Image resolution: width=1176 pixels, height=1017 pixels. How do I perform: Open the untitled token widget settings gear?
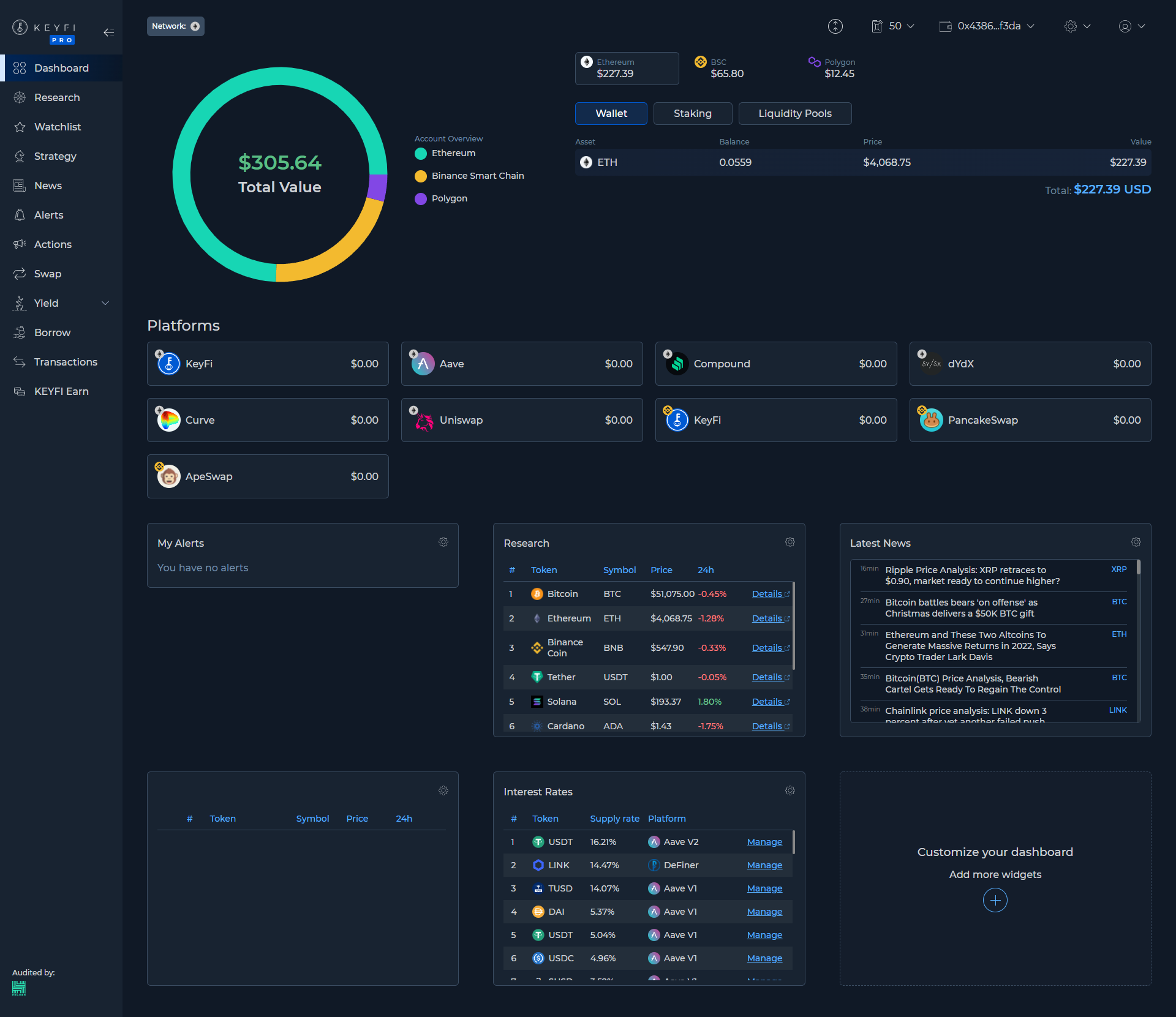click(443, 790)
